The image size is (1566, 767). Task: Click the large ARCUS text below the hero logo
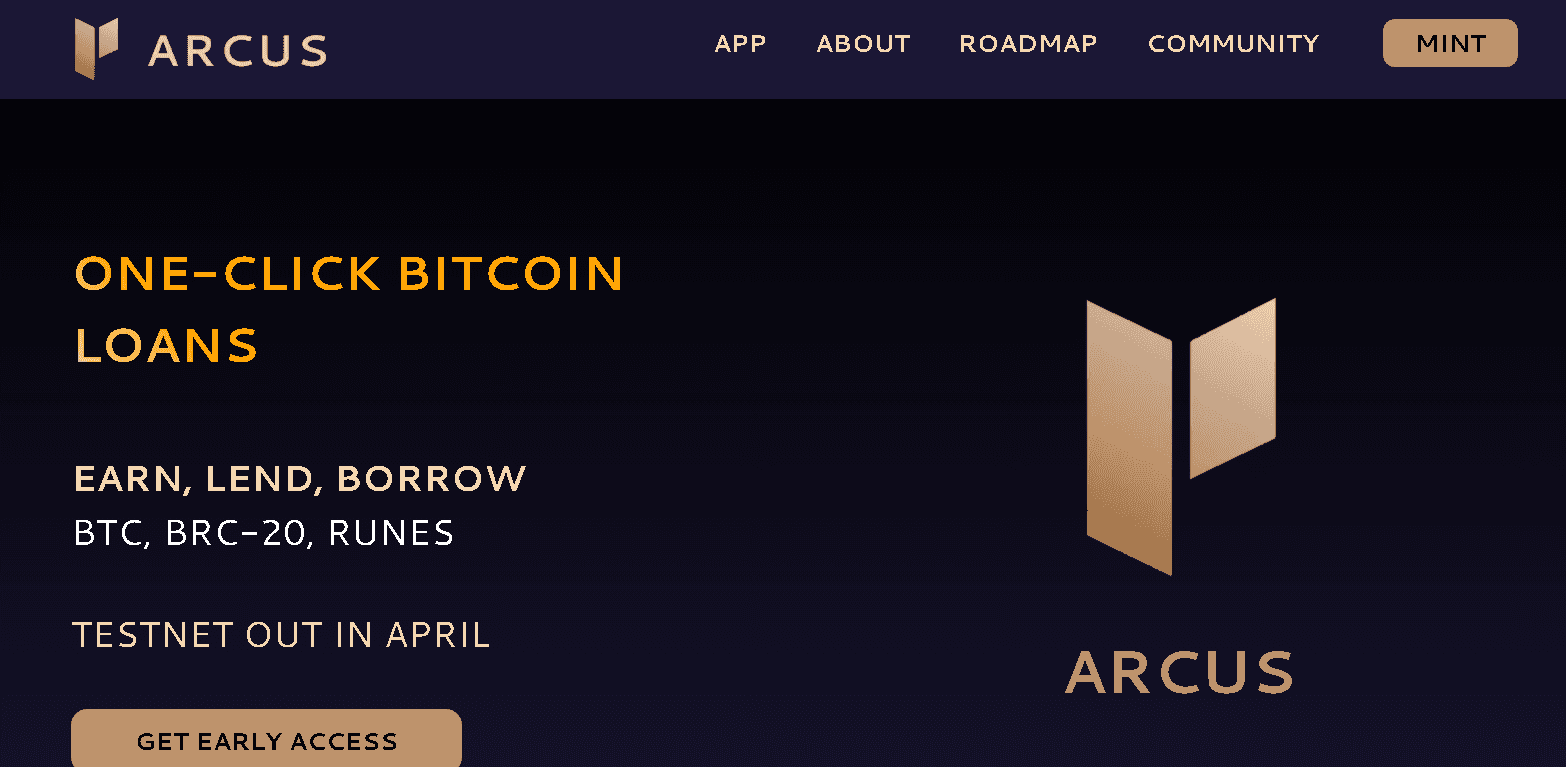(x=1180, y=673)
